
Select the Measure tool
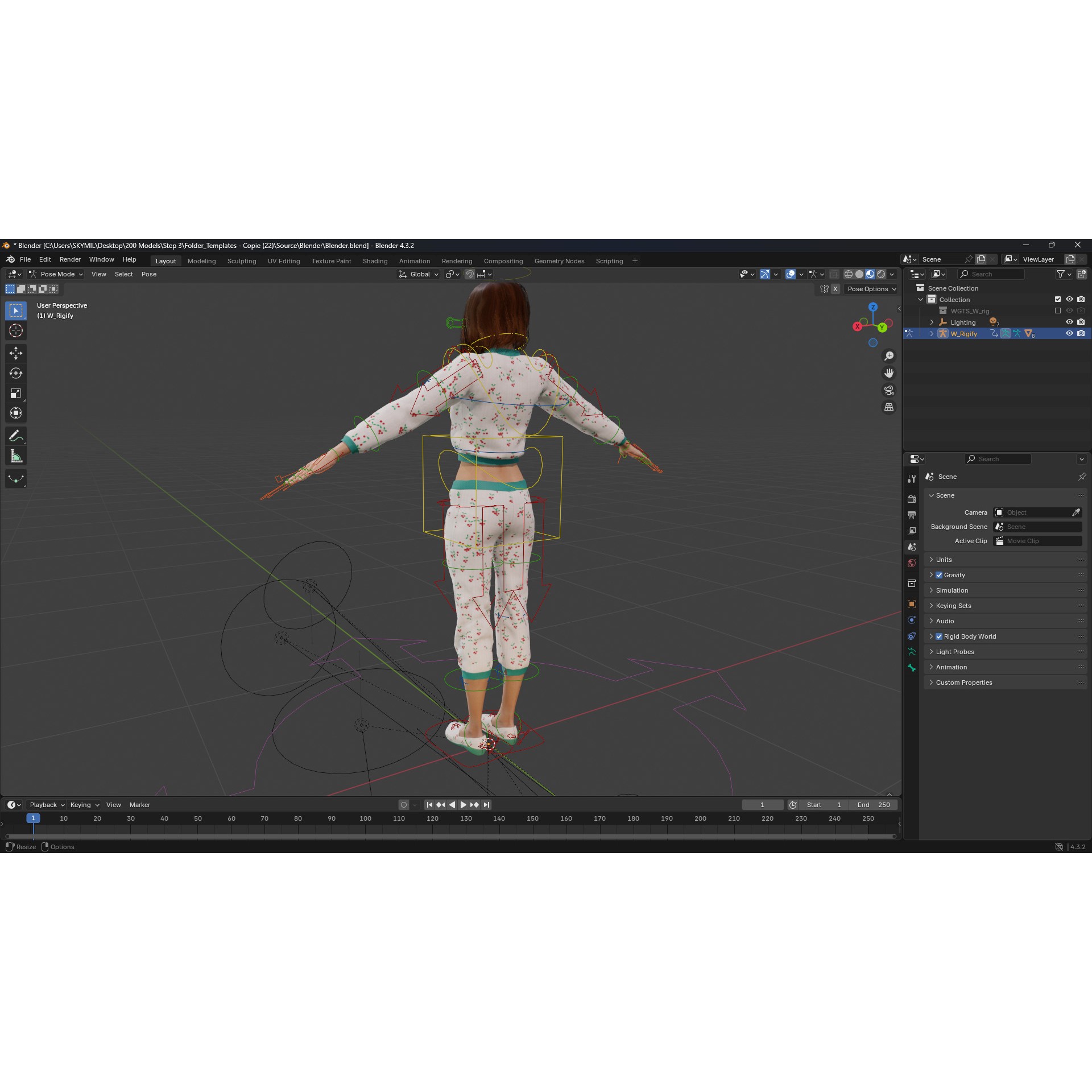tap(16, 455)
